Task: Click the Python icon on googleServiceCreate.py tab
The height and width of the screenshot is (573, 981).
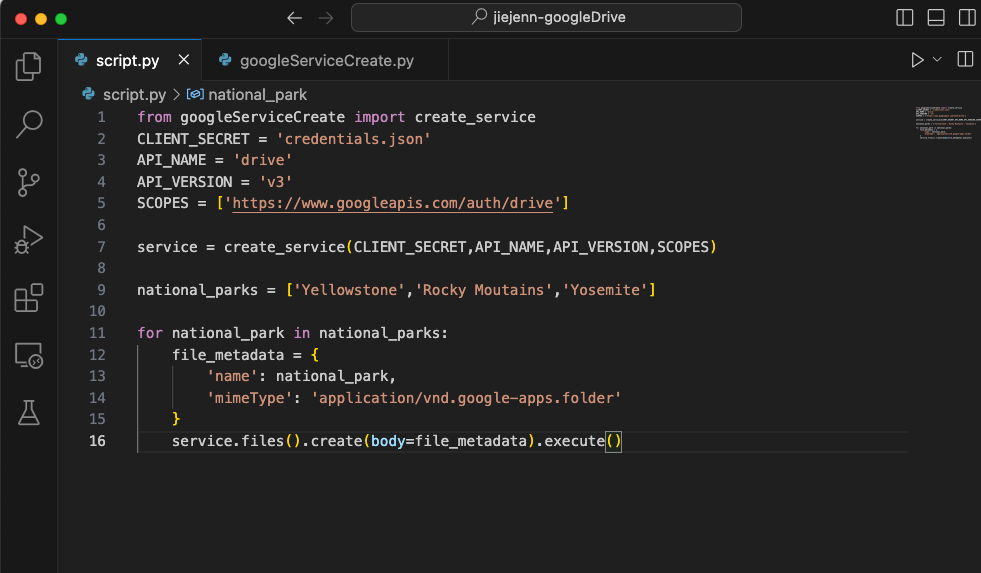Action: click(225, 59)
